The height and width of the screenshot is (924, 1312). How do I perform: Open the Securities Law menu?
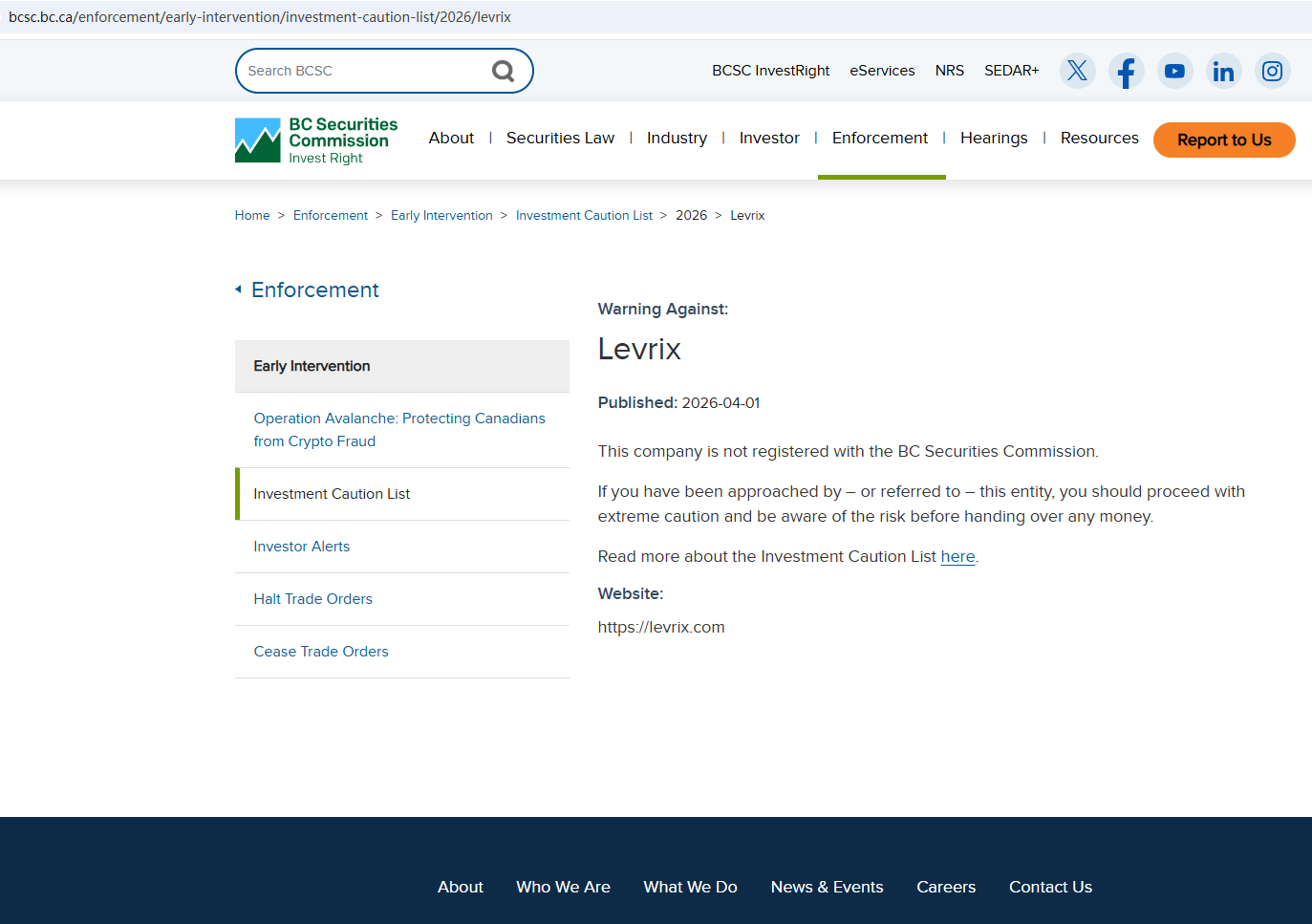(560, 138)
